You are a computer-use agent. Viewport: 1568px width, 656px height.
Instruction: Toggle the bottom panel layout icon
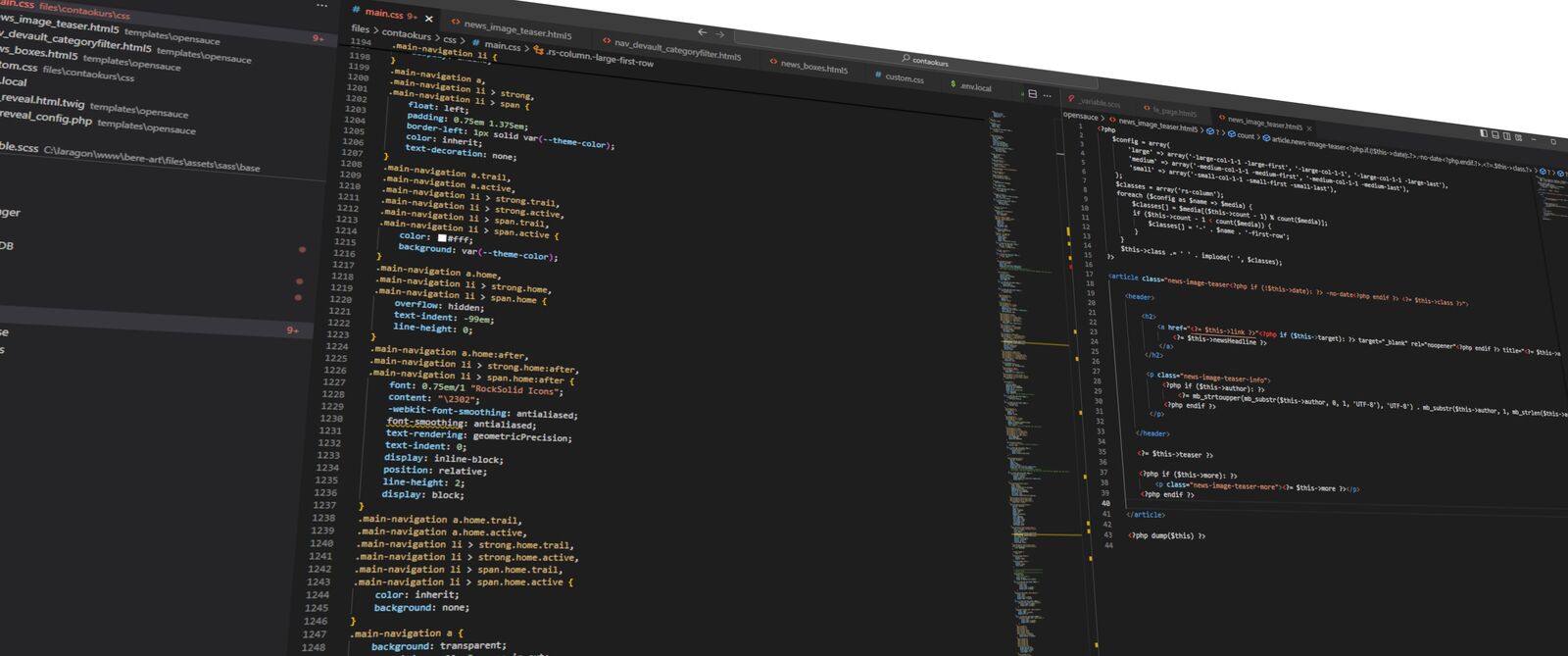1495,135
